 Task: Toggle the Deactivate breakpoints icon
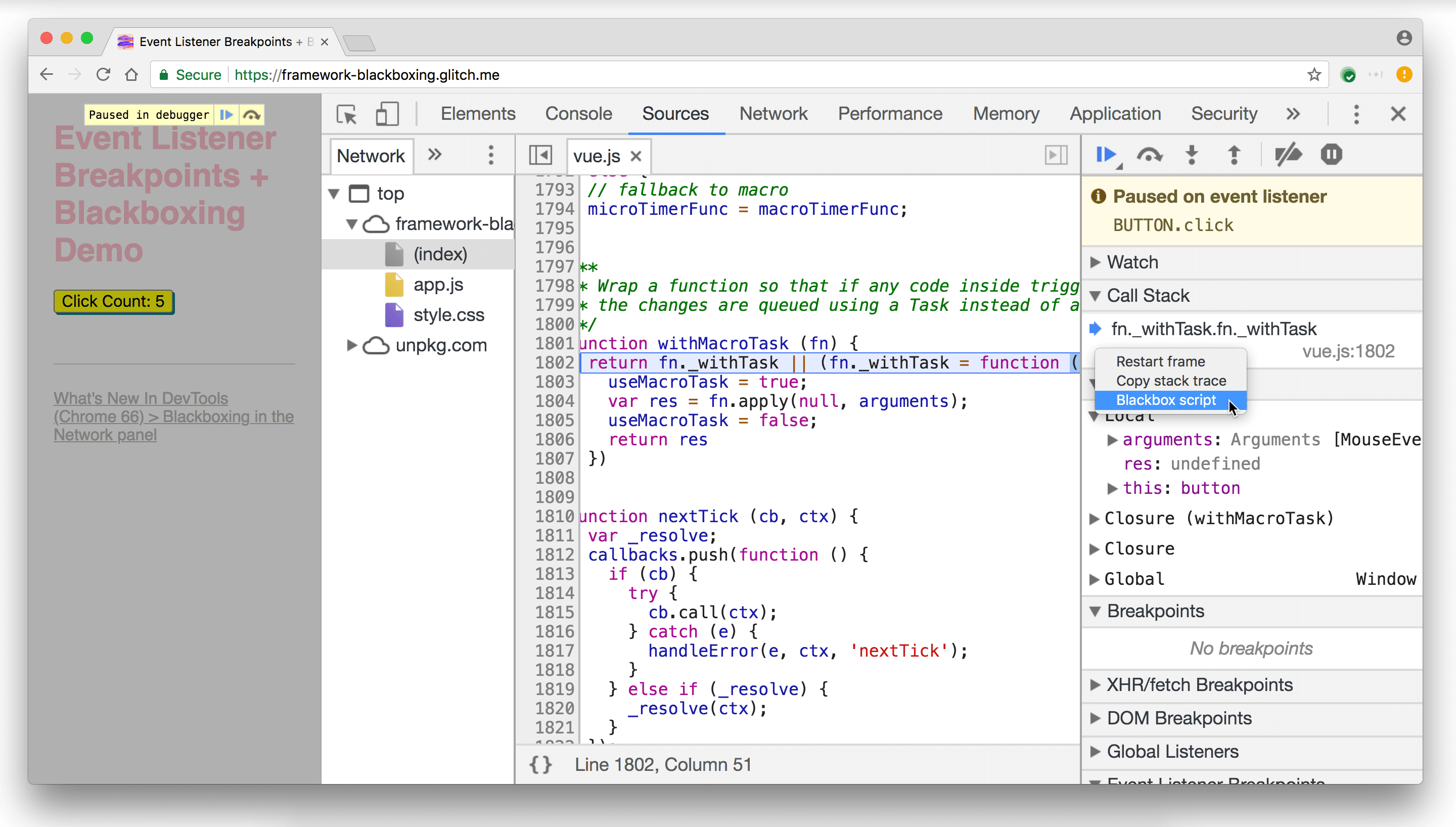pos(1290,155)
